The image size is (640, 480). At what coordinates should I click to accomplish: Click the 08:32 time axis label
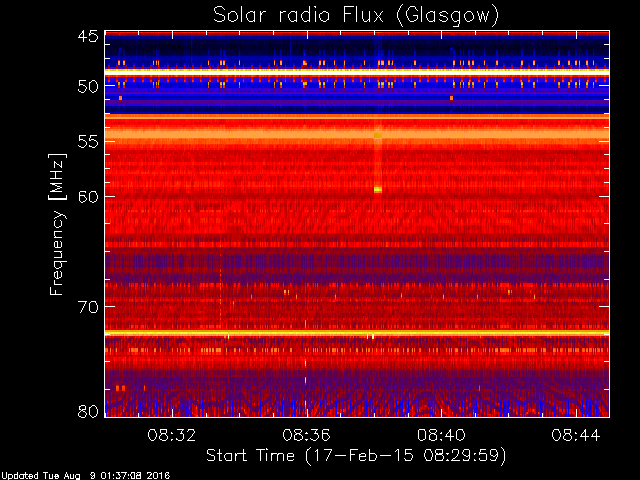click(171, 435)
